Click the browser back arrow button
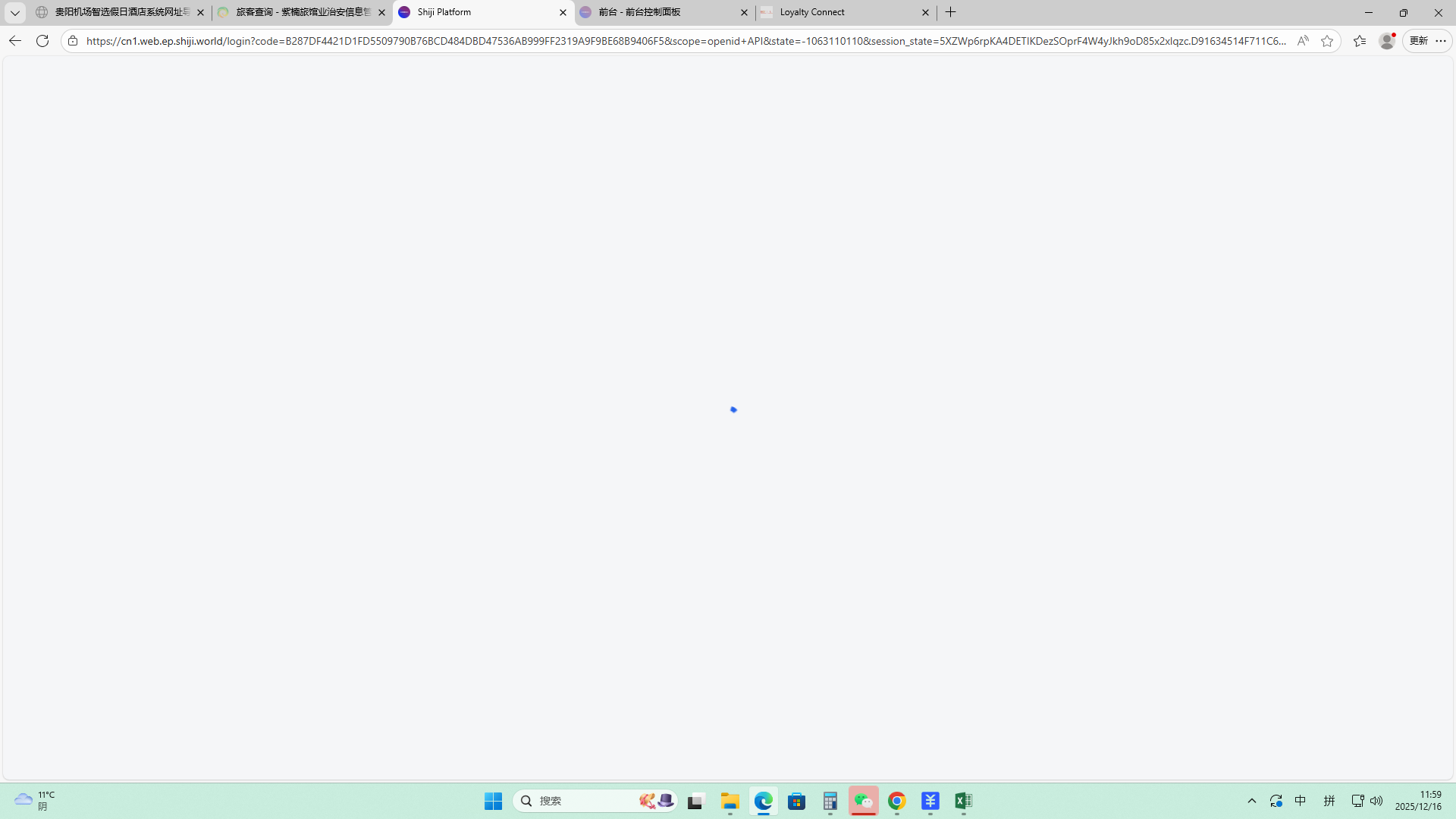This screenshot has height=819, width=1456. pyautogui.click(x=15, y=41)
